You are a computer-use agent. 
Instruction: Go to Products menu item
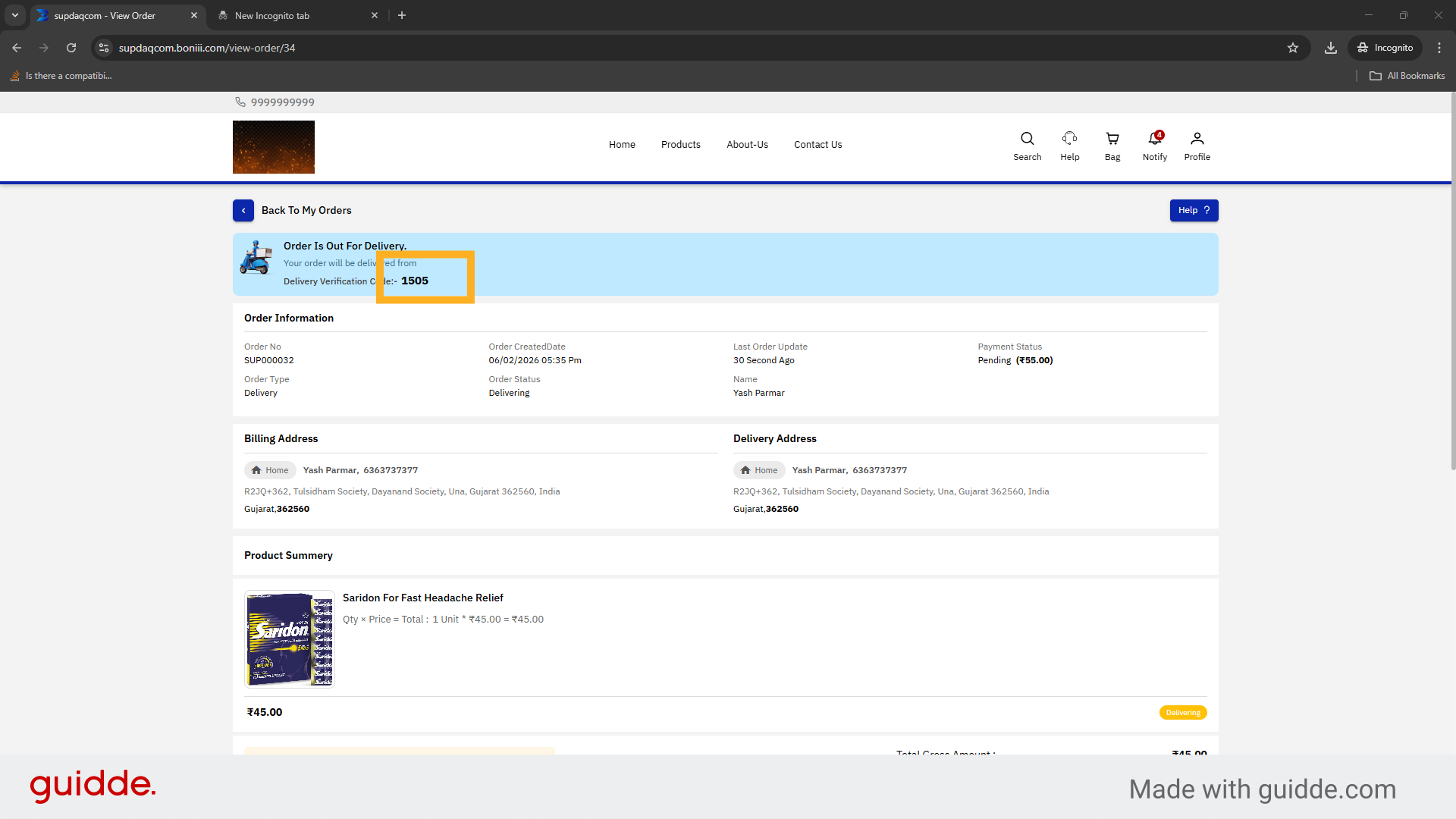[x=680, y=145]
